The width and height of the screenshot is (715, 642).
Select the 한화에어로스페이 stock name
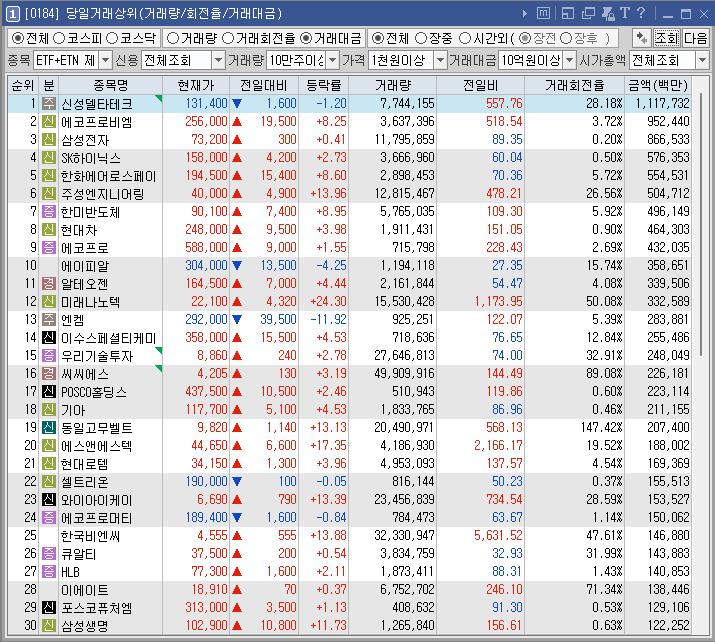pyautogui.click(x=109, y=176)
